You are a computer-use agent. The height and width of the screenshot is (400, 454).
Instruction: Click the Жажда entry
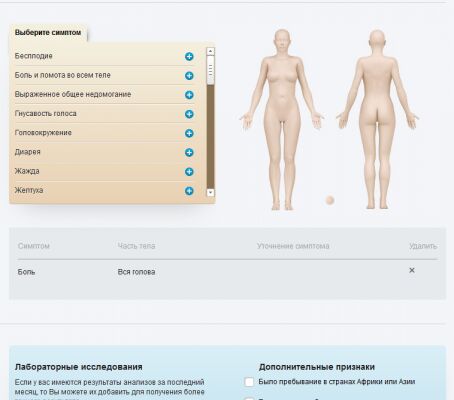[27, 171]
